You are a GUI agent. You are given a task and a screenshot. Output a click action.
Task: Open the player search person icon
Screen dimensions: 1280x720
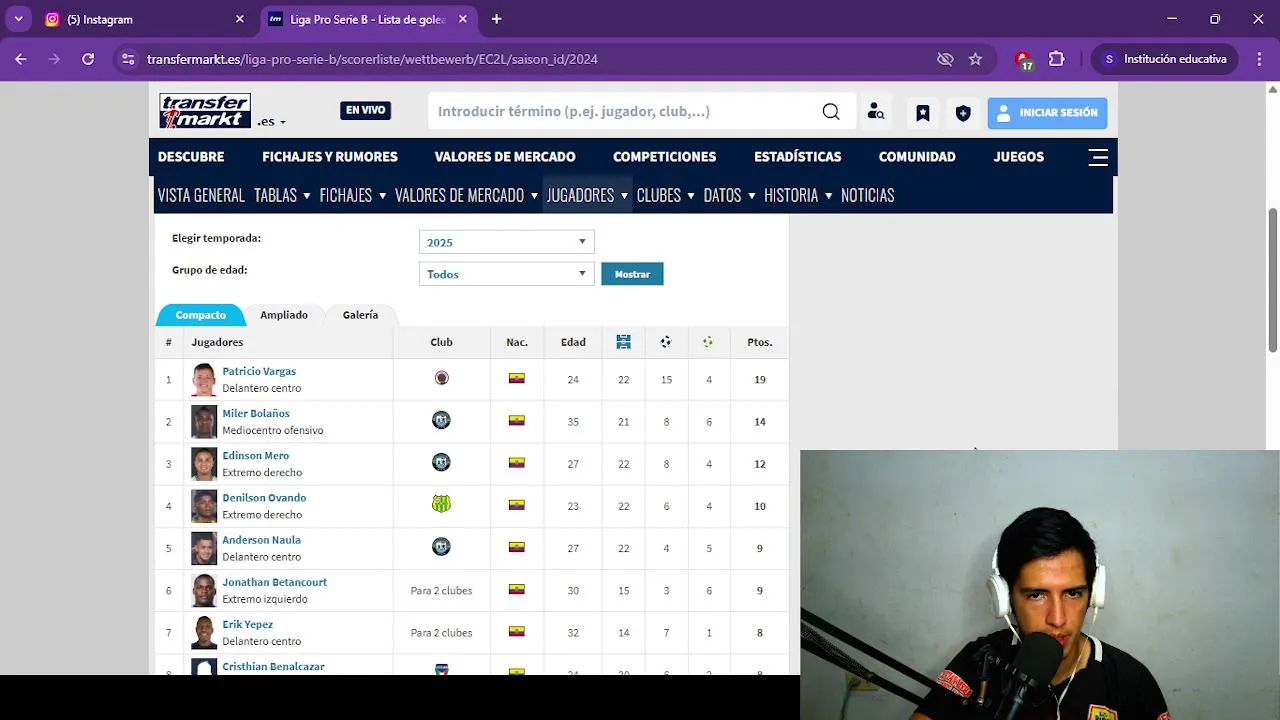click(876, 112)
